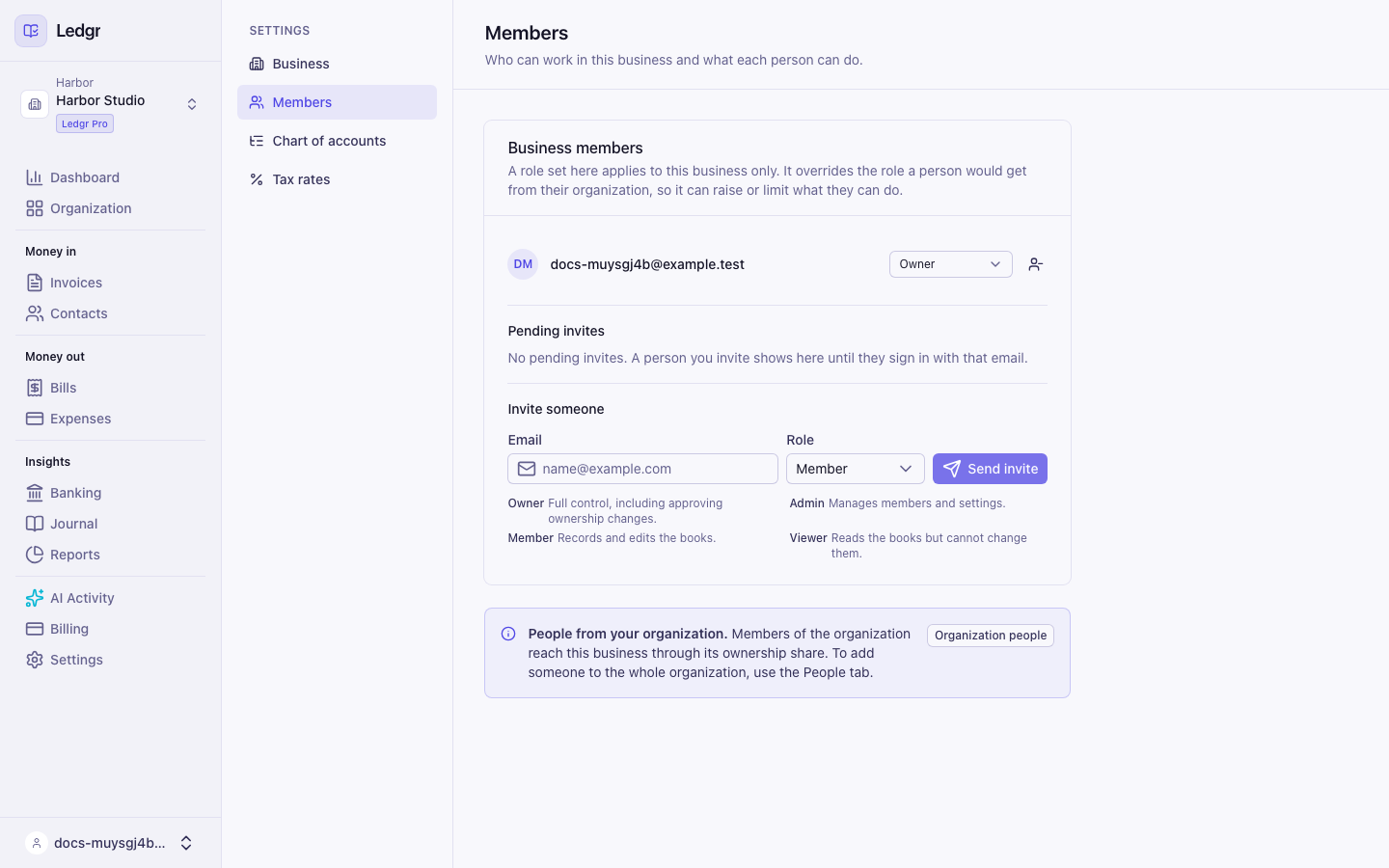Go to Organization in sidebar
Viewport: 1389px width, 868px height.
(110, 208)
